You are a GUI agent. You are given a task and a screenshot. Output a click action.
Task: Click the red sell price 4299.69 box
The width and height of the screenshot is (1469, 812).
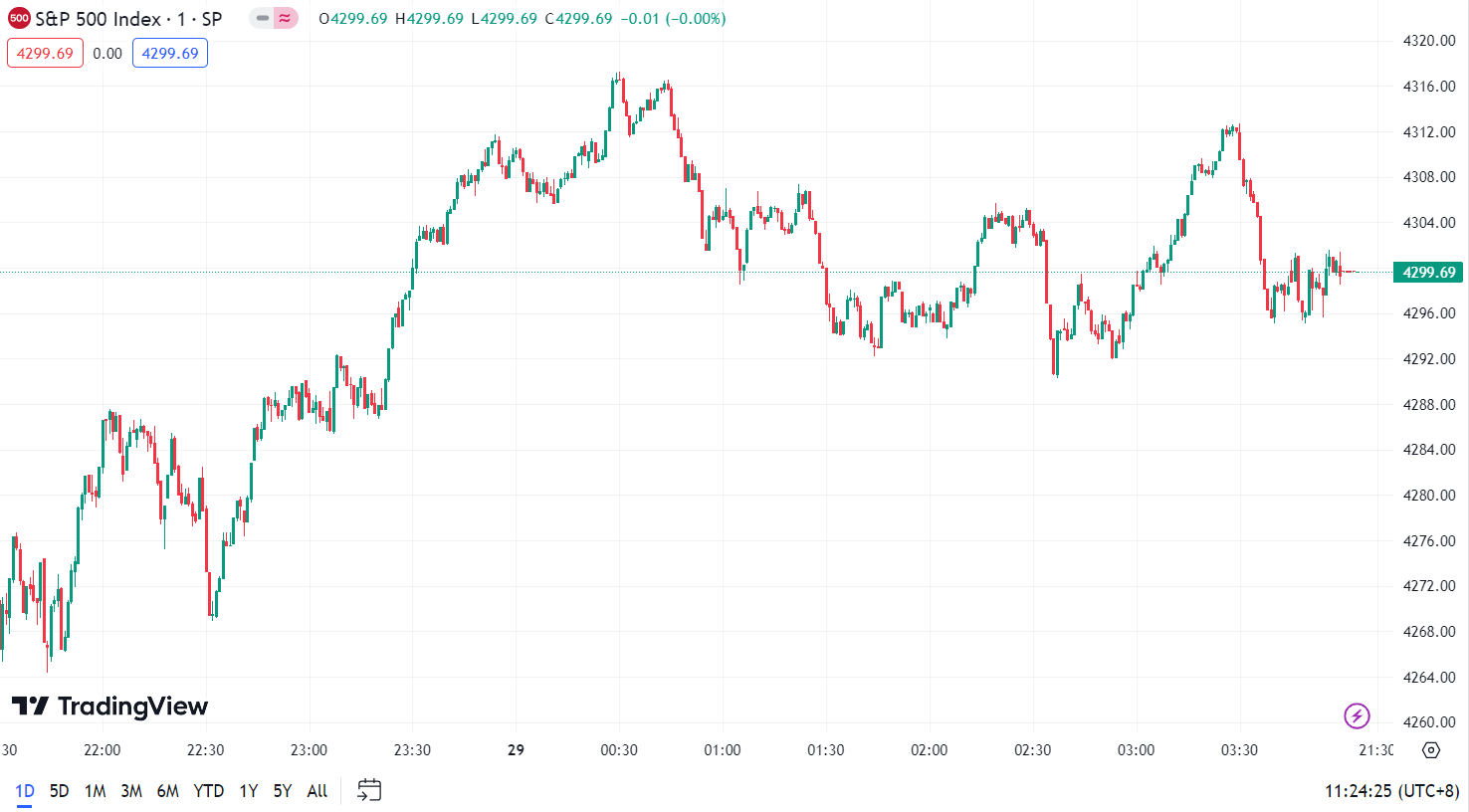click(x=45, y=54)
